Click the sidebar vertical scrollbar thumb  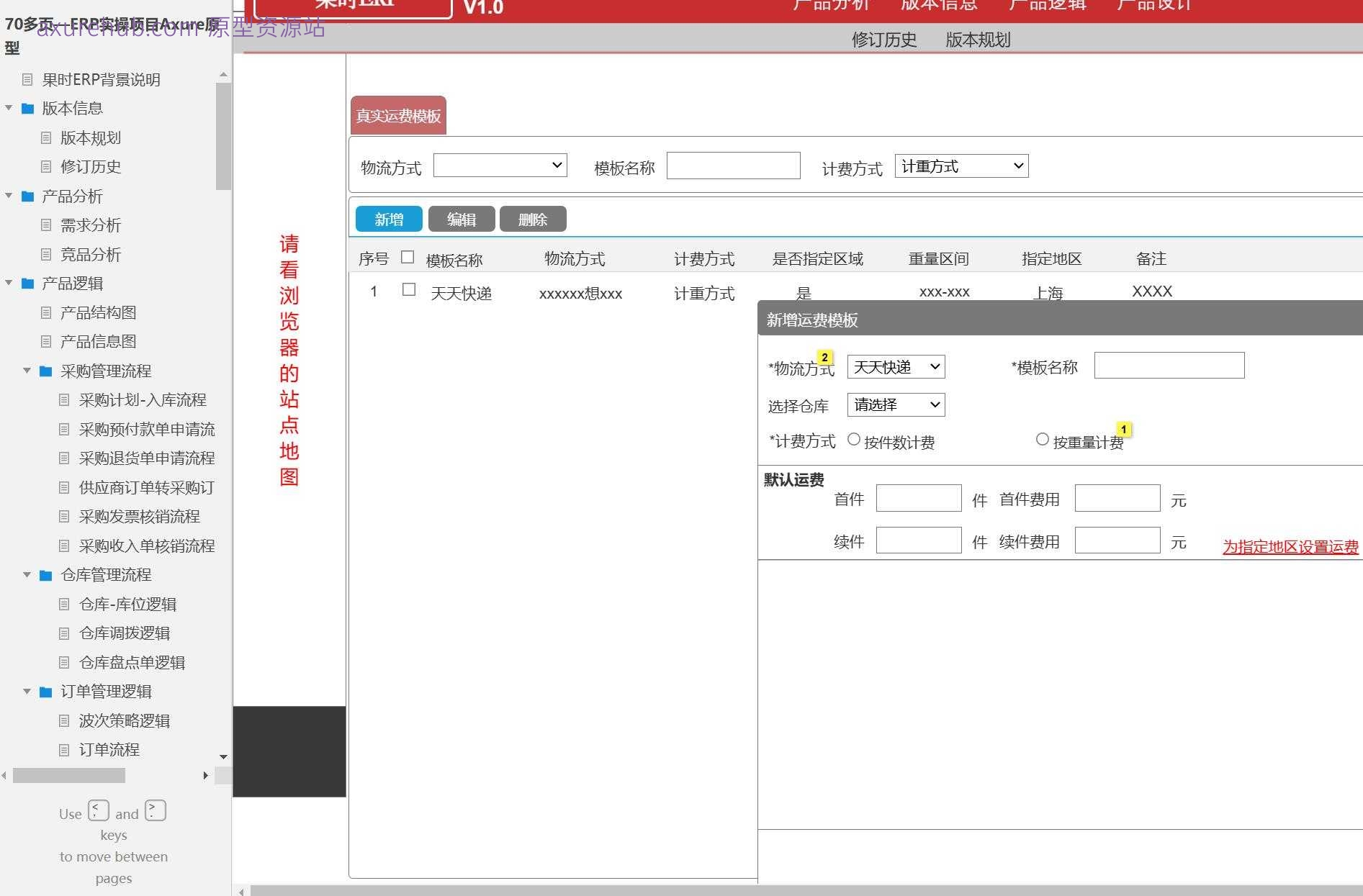point(223,137)
